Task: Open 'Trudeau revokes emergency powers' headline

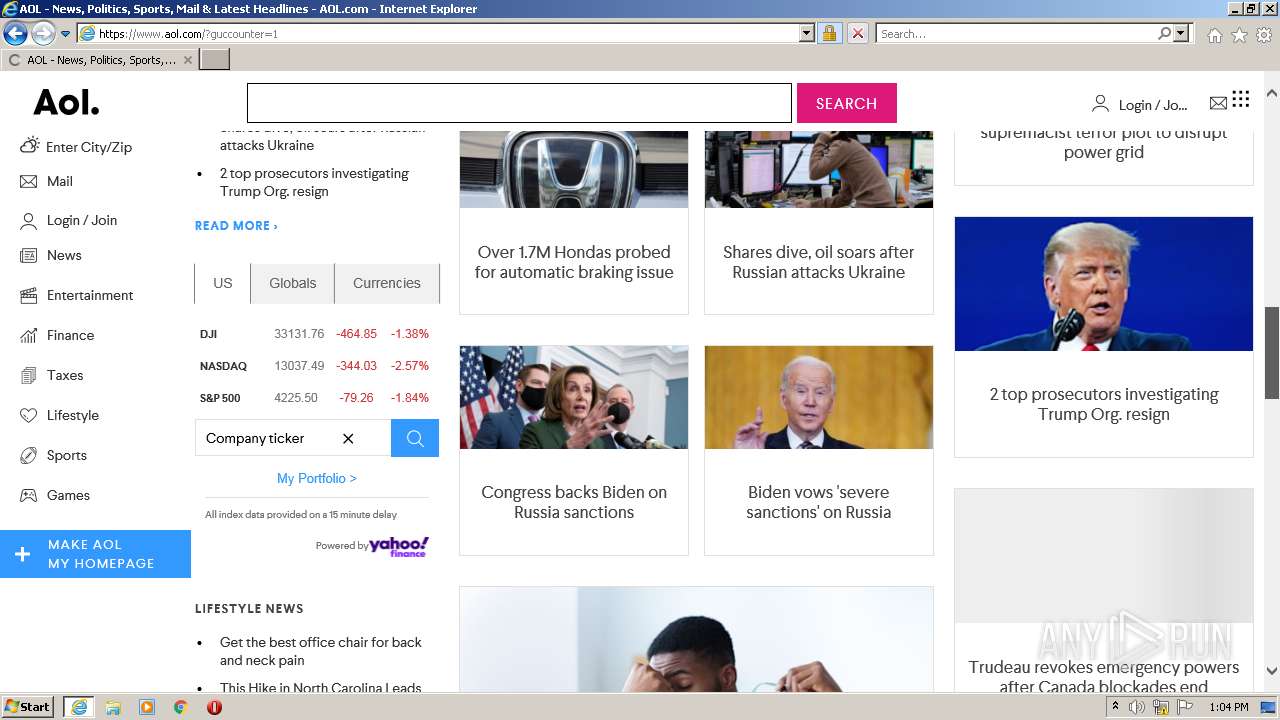Action: click(x=1103, y=676)
